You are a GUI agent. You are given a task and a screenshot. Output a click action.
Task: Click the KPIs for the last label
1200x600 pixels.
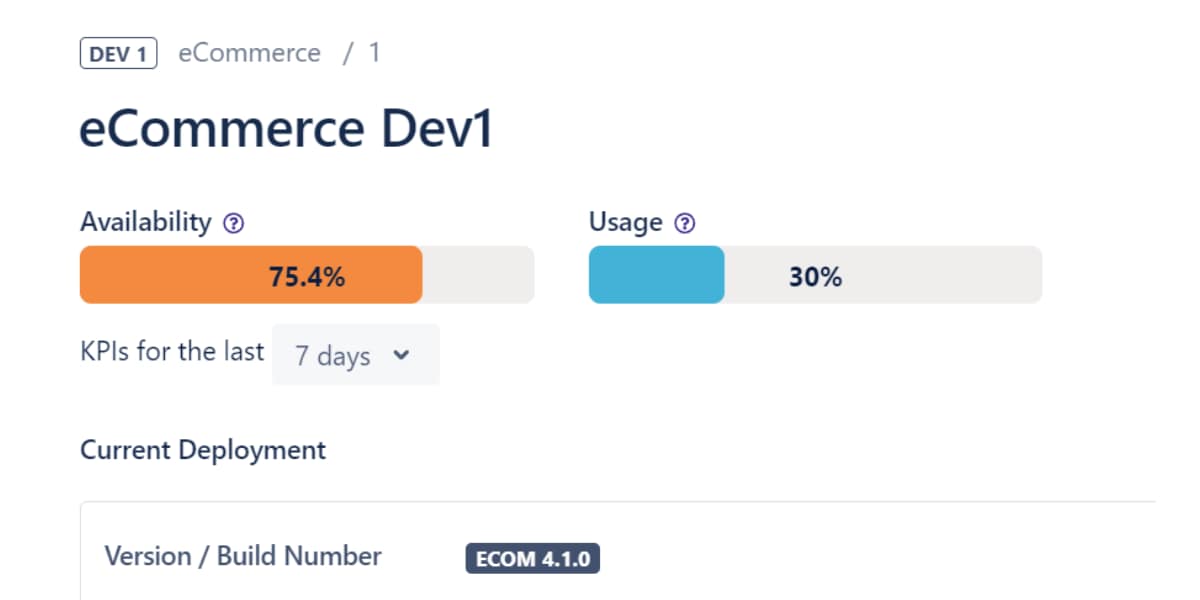tap(172, 352)
